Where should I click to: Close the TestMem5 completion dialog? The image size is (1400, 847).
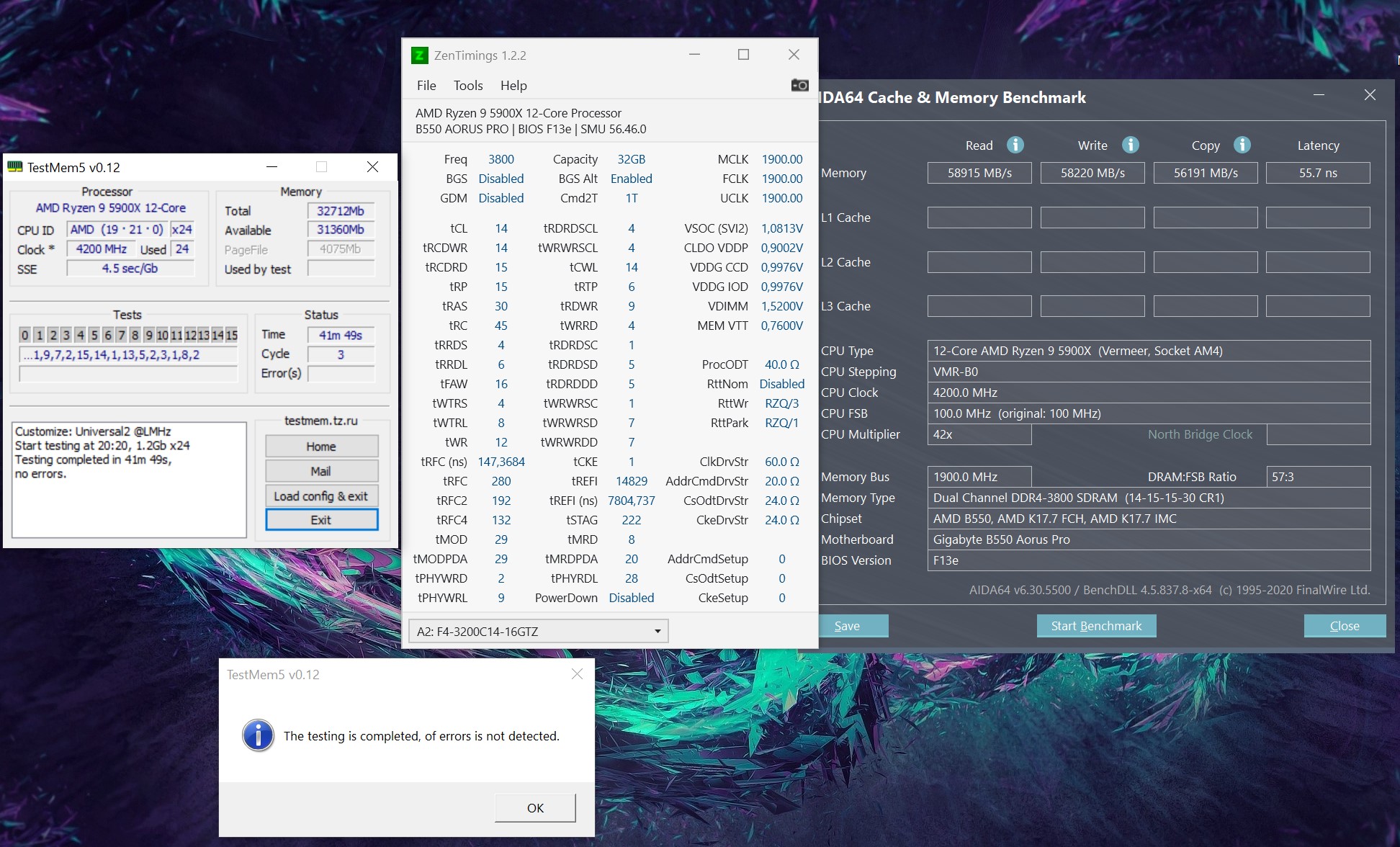tap(577, 674)
